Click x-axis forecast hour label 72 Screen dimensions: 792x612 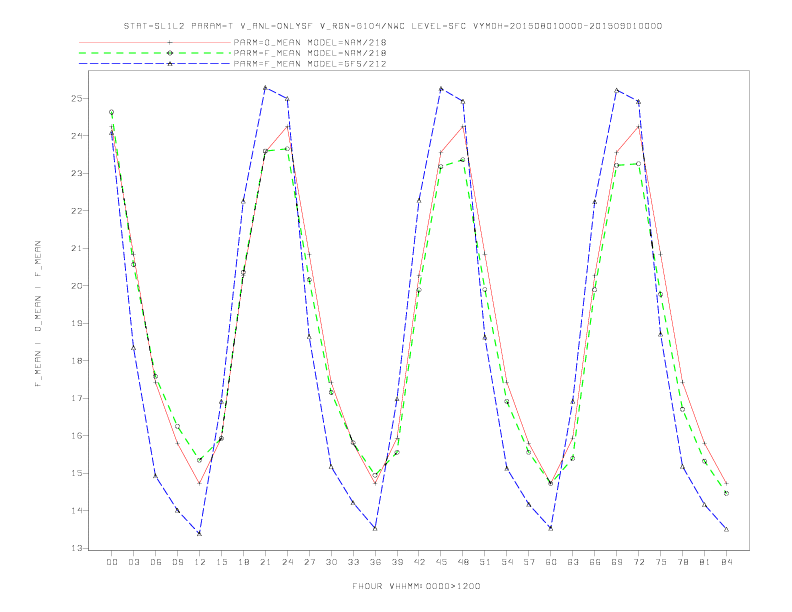638,562
